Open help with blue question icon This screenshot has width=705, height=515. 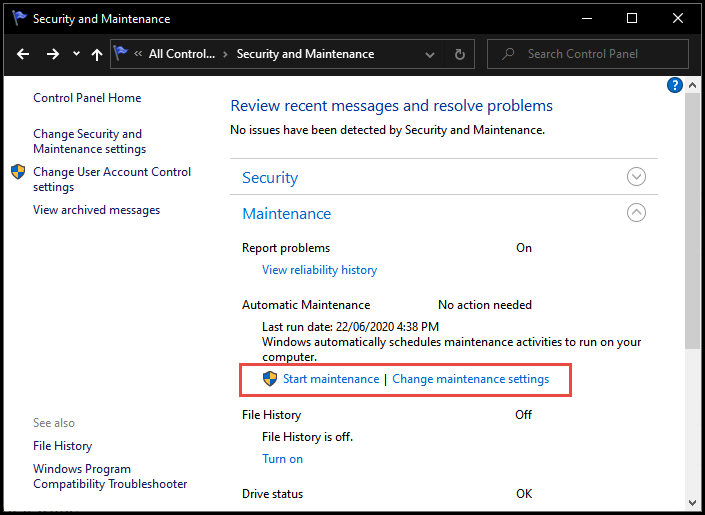click(x=675, y=85)
